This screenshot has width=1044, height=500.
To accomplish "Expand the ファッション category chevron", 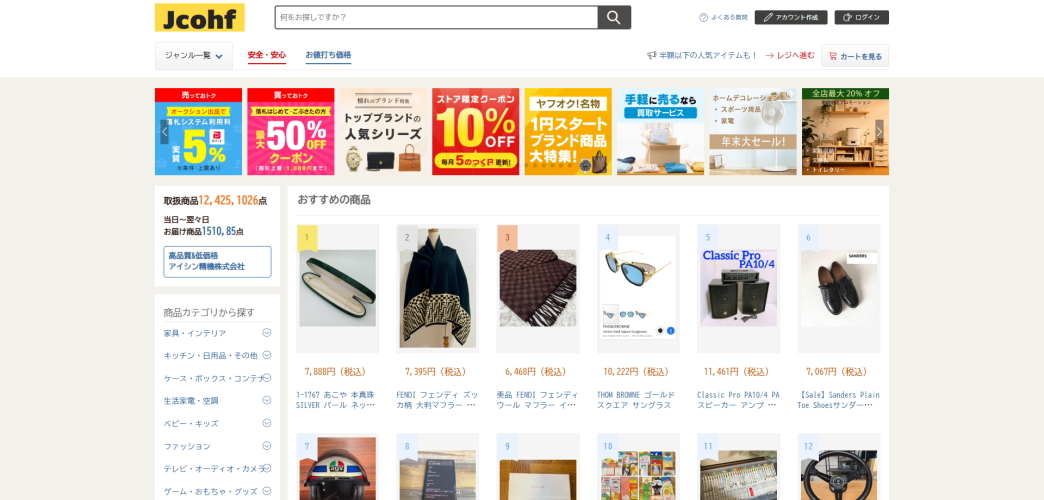I will (x=266, y=445).
